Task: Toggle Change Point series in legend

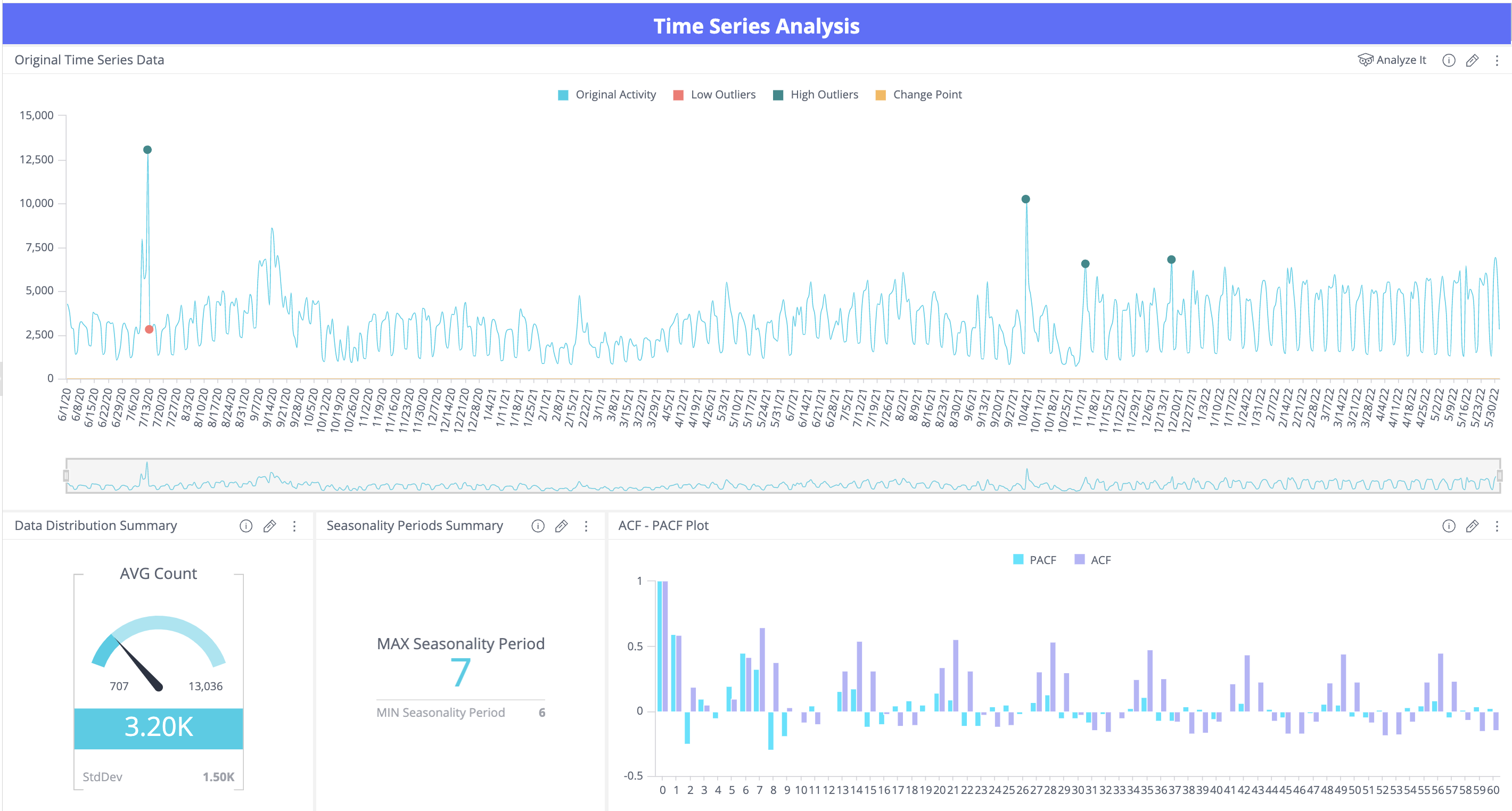Action: [918, 95]
